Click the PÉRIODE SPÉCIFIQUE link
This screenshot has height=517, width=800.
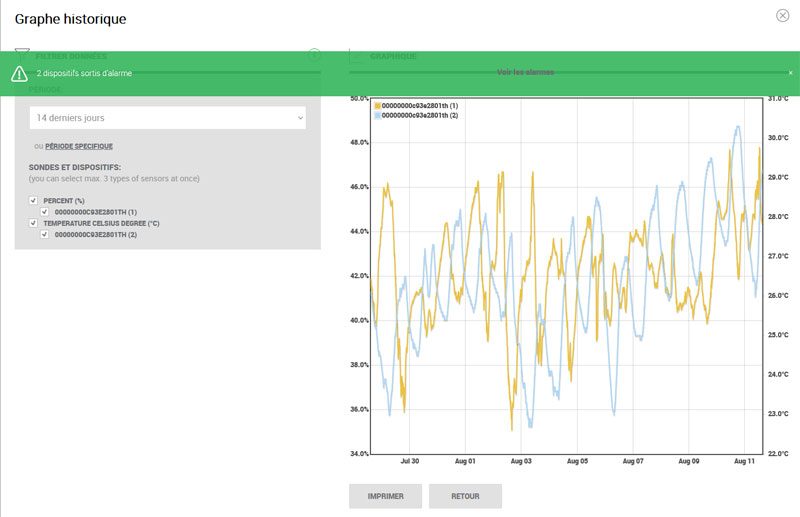click(x=79, y=146)
